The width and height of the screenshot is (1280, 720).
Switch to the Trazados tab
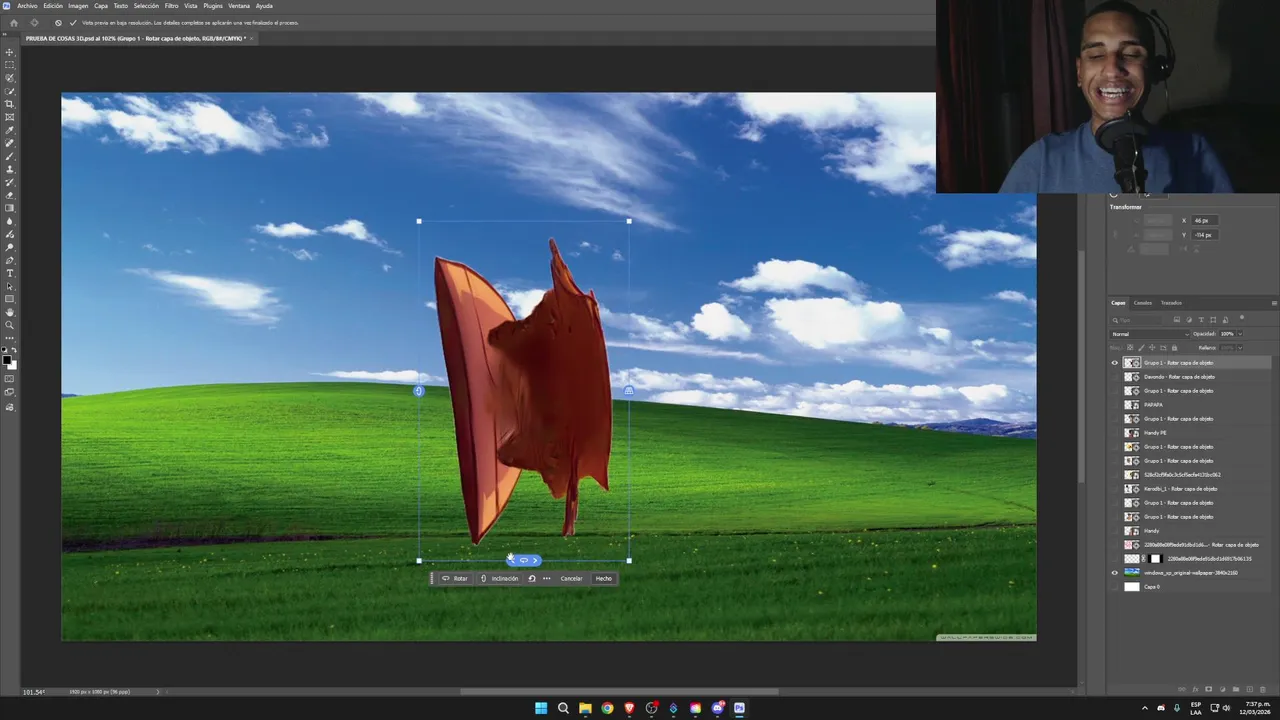(1171, 303)
